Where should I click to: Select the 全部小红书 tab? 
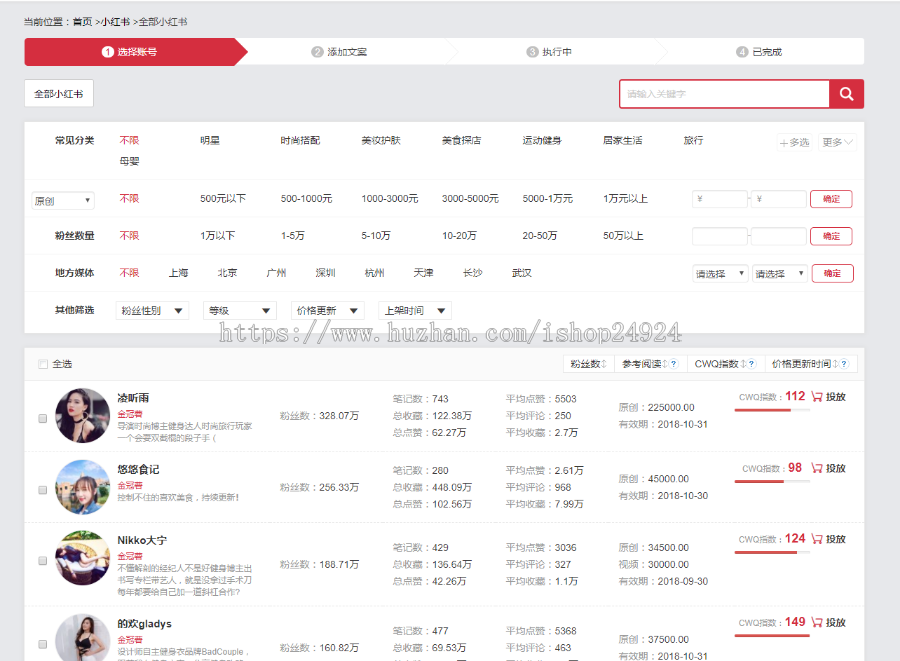pyautogui.click(x=59, y=94)
